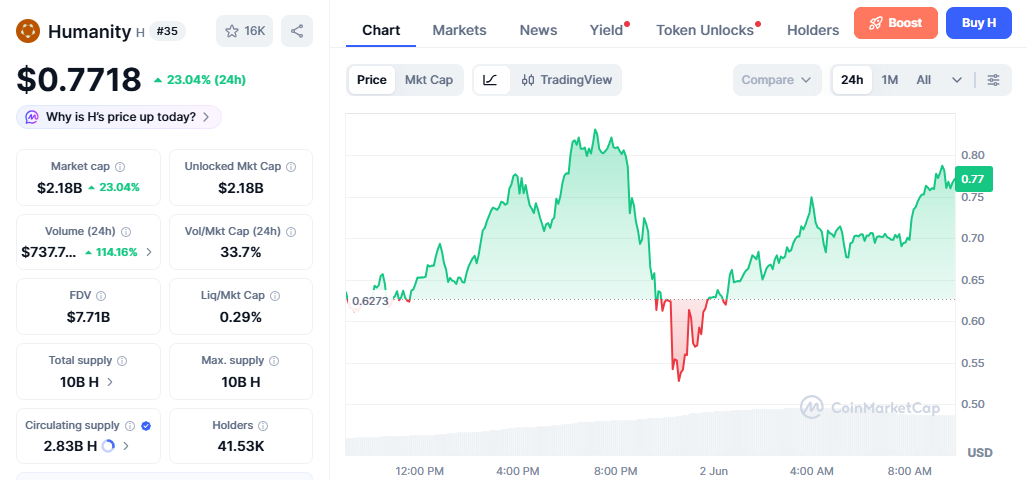Expand more time range options chevron
This screenshot has width=1027, height=480.
coord(957,80)
